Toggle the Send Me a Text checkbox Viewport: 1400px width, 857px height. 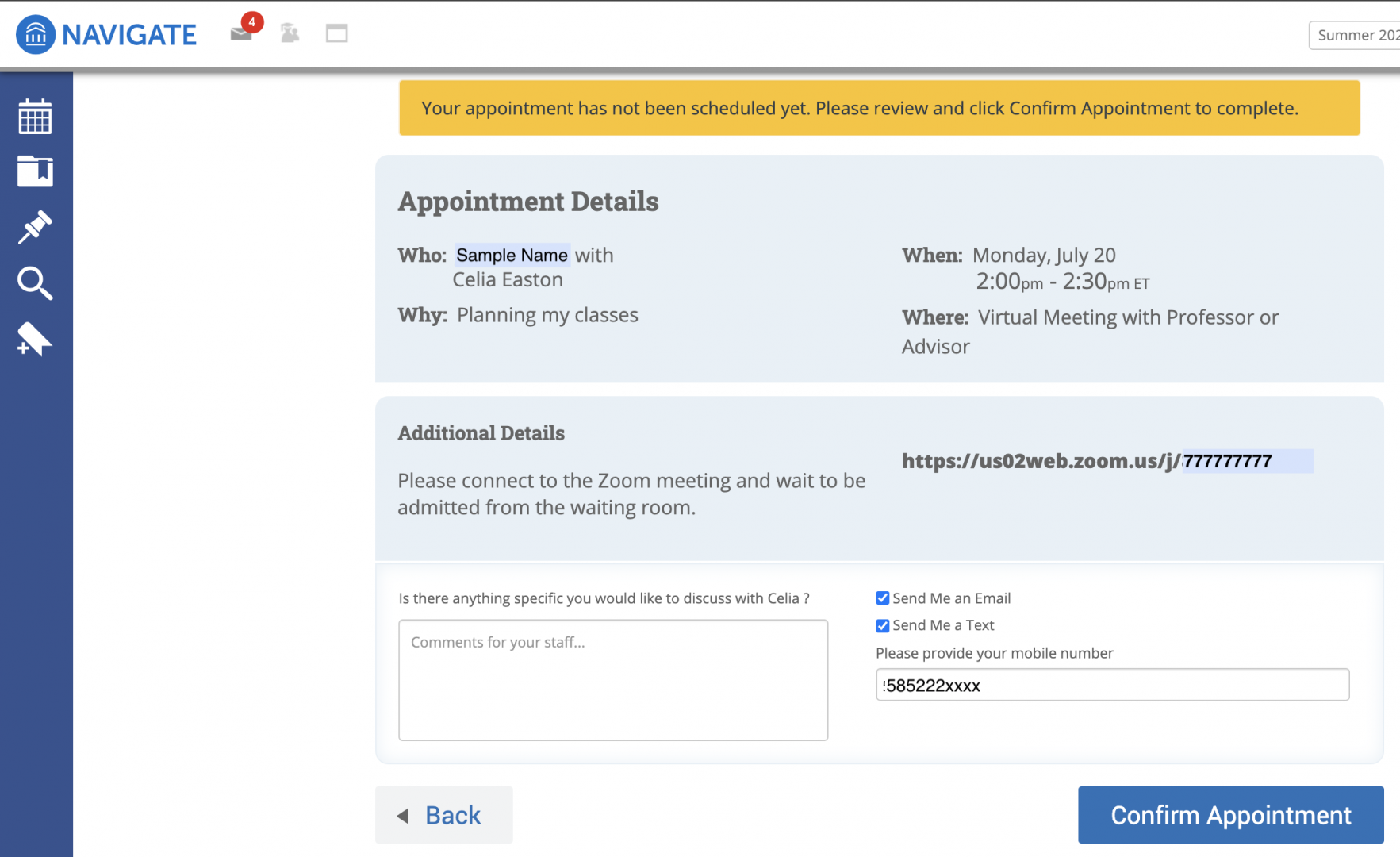(x=882, y=625)
